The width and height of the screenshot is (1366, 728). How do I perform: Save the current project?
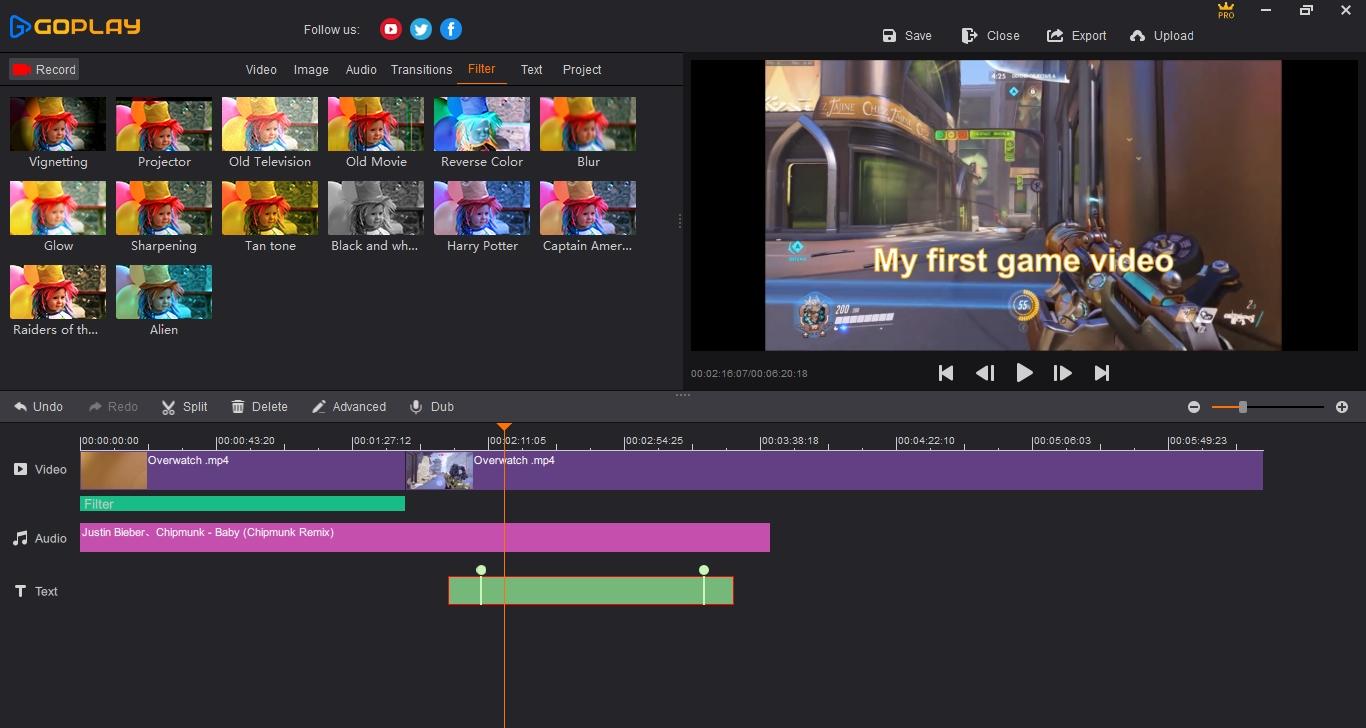pyautogui.click(x=907, y=36)
